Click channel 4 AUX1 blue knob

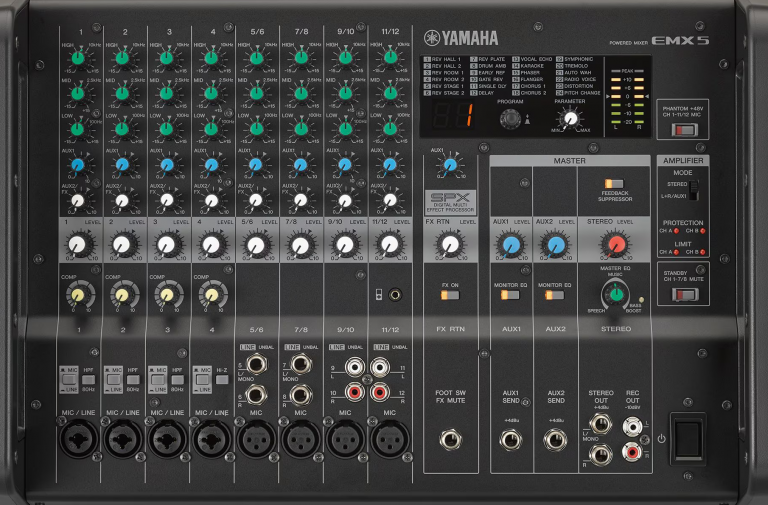[x=212, y=165]
